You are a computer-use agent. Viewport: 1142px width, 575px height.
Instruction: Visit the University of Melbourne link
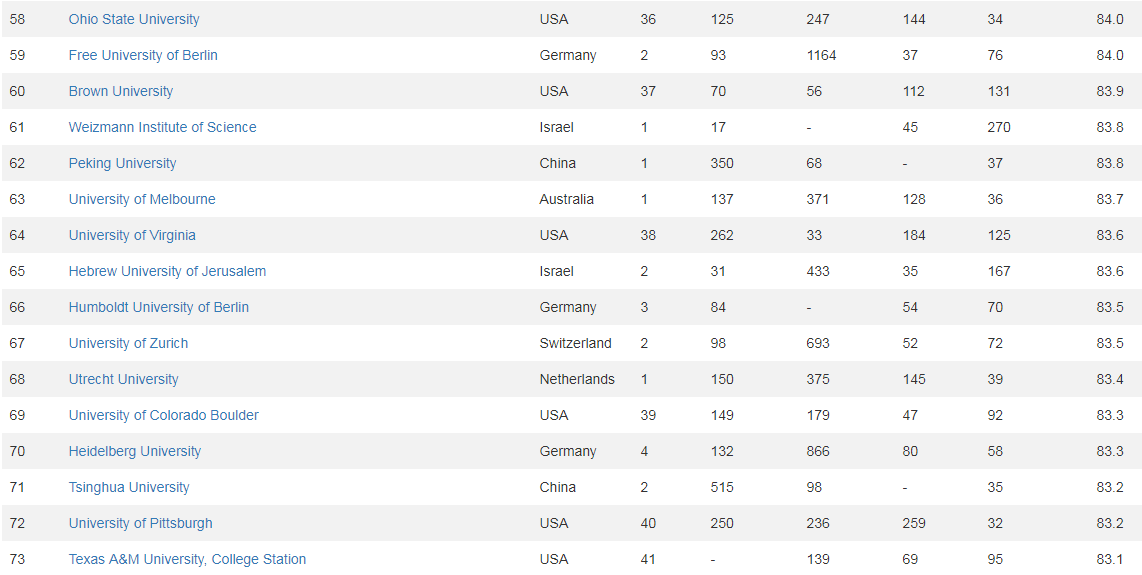(142, 199)
